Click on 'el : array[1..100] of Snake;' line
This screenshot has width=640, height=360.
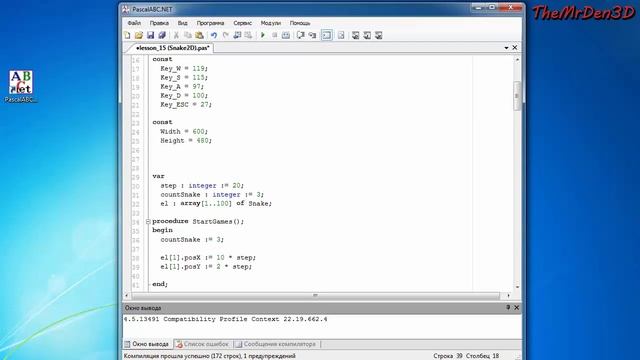click(x=216, y=203)
